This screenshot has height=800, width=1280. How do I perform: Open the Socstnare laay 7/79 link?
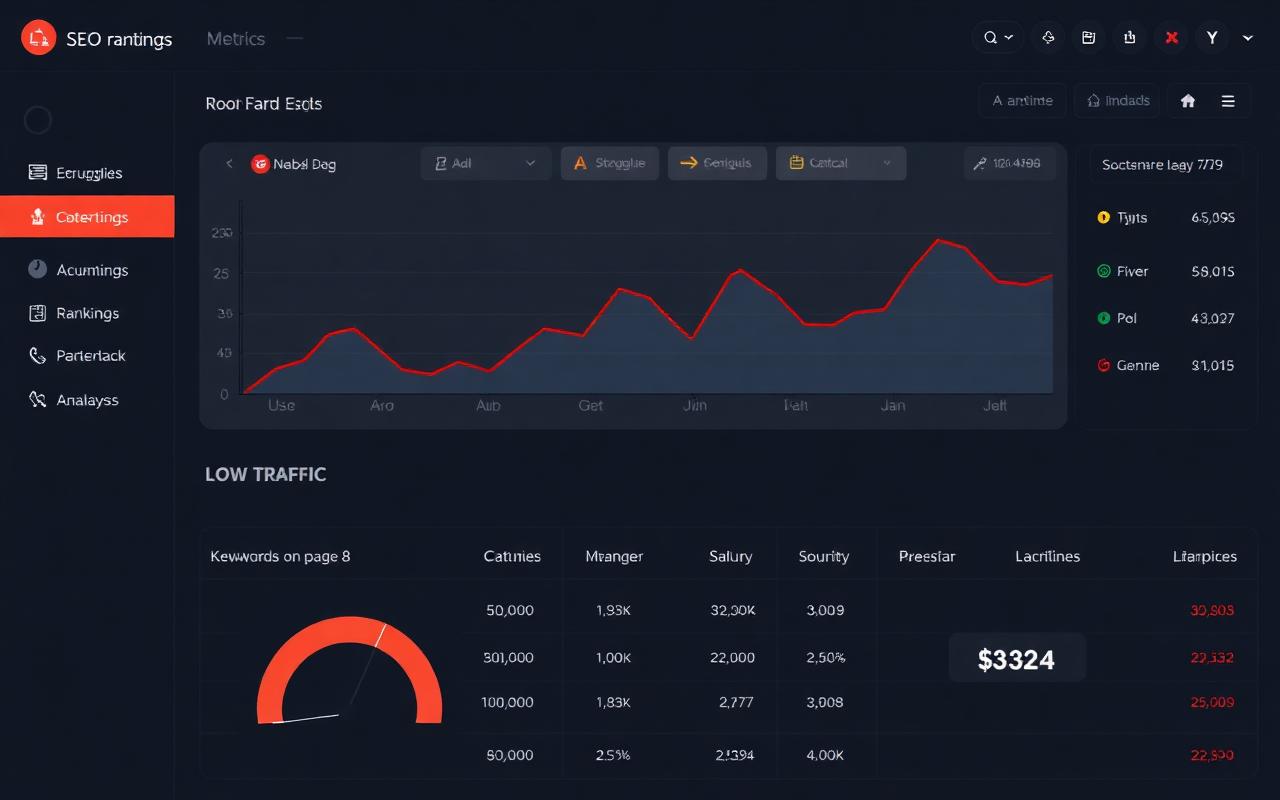(1165, 163)
